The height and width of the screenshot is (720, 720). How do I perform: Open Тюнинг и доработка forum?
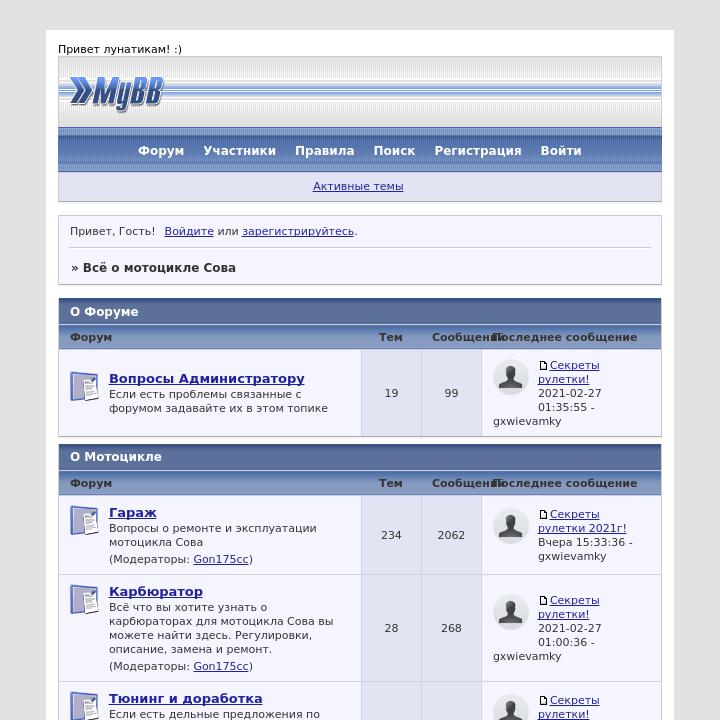[x=186, y=698]
